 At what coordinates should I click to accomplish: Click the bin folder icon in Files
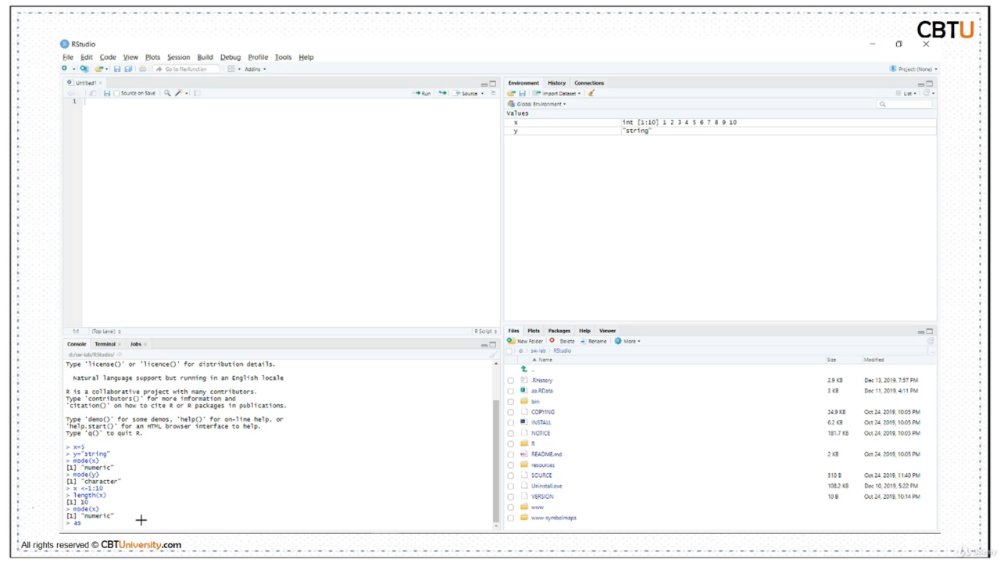click(524, 401)
